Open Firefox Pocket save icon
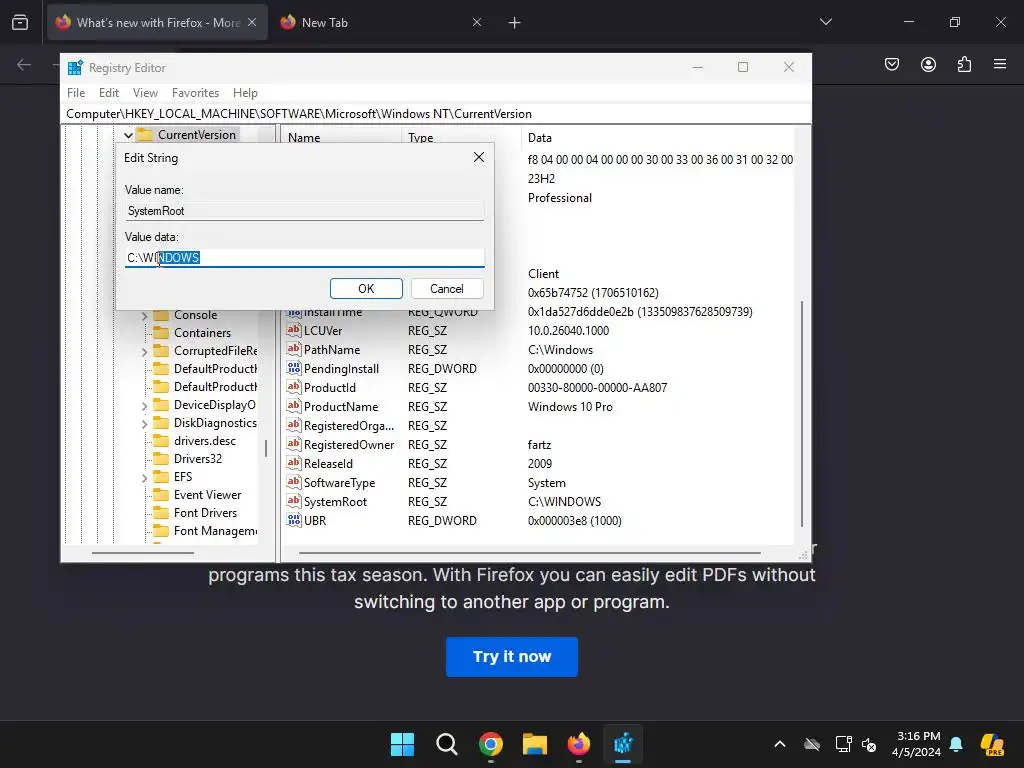The image size is (1024, 768). 891,64
